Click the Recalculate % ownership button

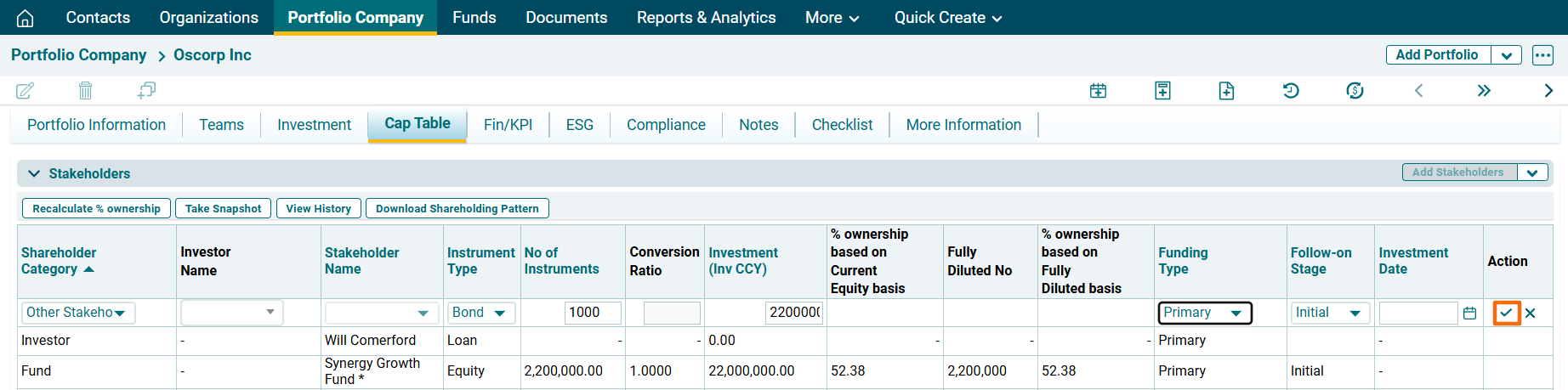(x=96, y=208)
